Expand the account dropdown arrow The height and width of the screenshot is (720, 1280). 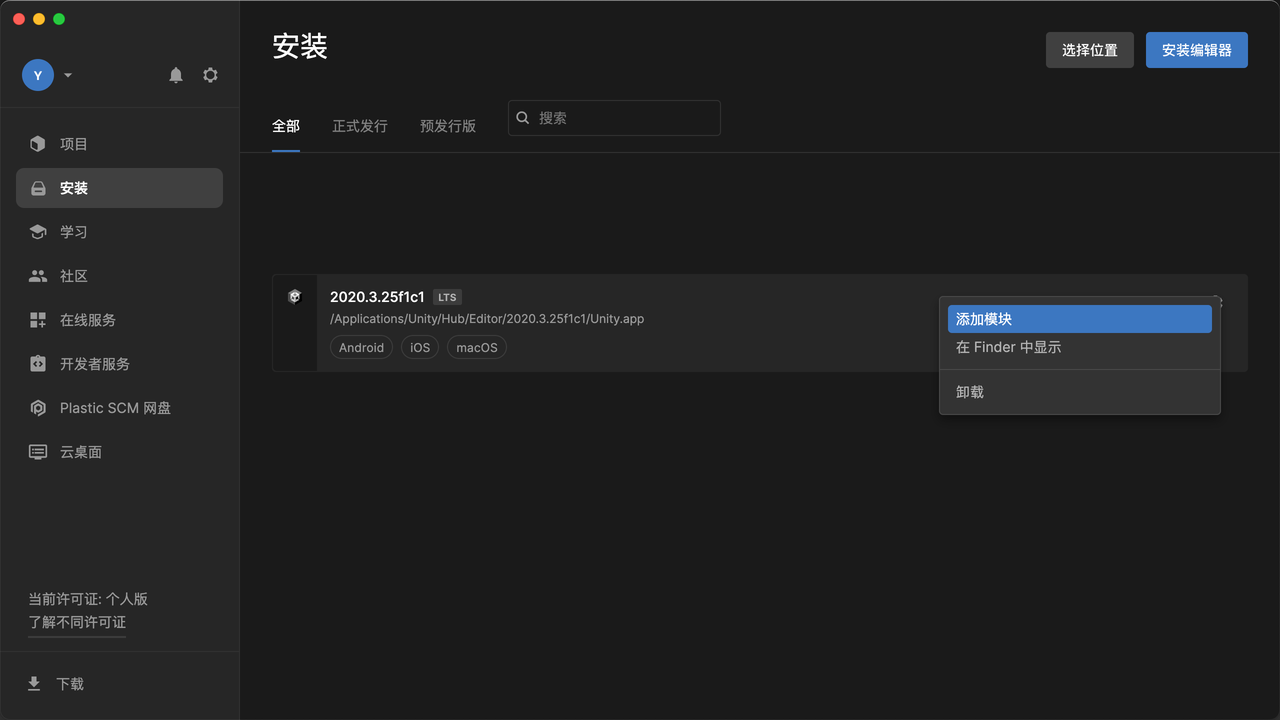(x=68, y=75)
